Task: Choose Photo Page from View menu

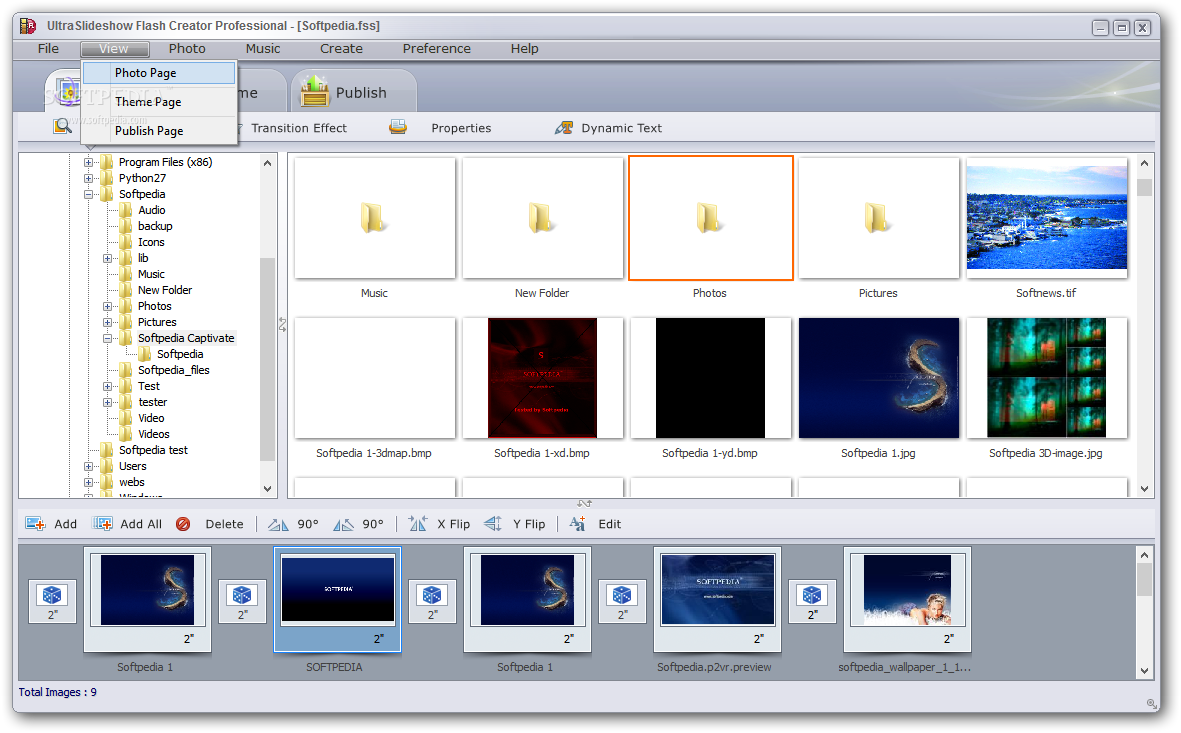Action: pos(159,73)
